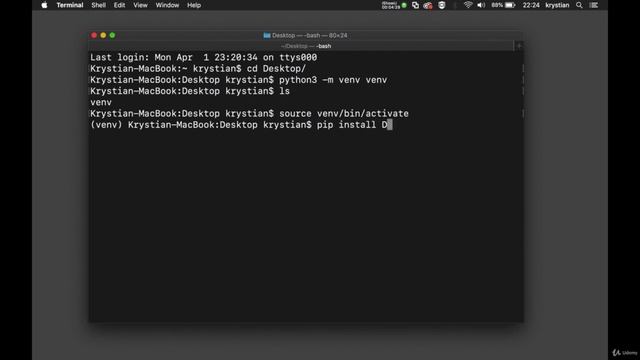Click the Desktop folder icon in title bar
Screen dimensions: 640x360
267,36
